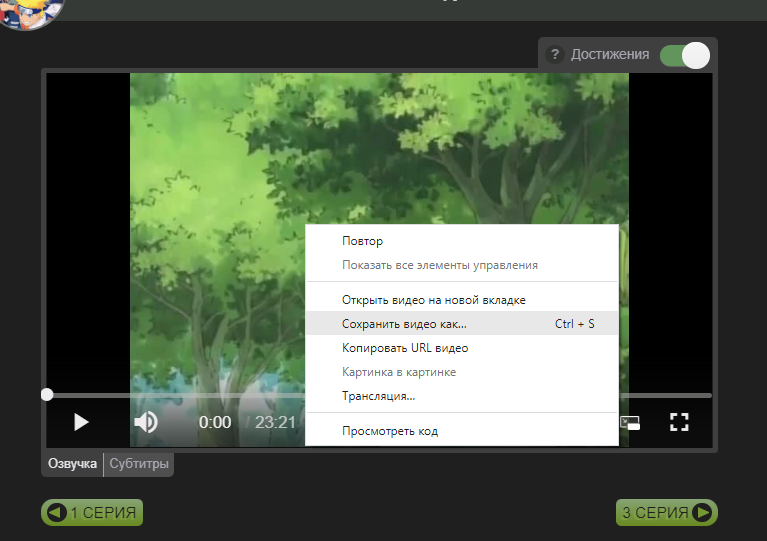The width and height of the screenshot is (767, 541).
Task: Switch to the Субтитры tab
Action: [x=139, y=464]
